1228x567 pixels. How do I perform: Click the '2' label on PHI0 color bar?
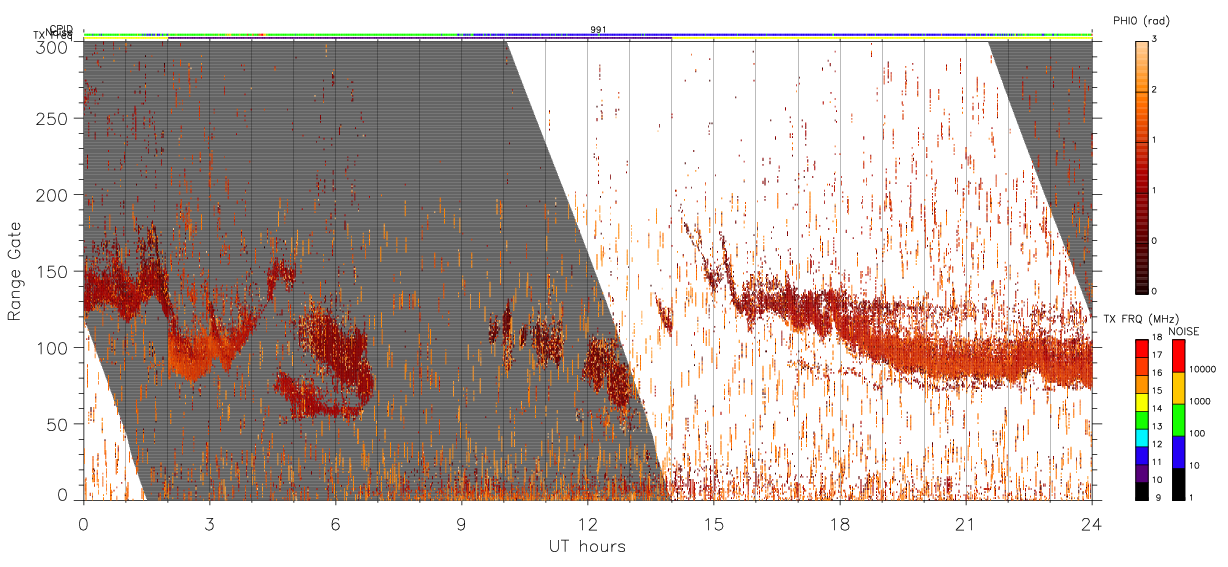pyautogui.click(x=1156, y=91)
